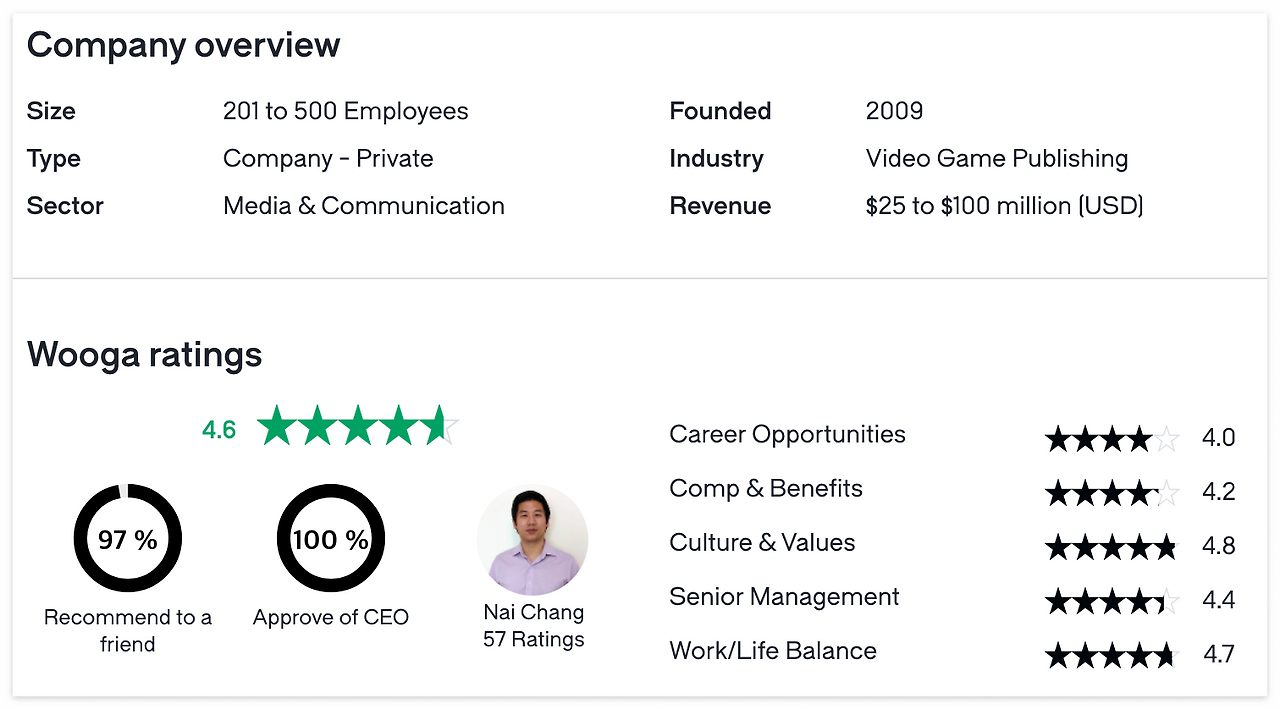1280x709 pixels.
Task: Click the Senior Management star rating
Action: [1112, 600]
